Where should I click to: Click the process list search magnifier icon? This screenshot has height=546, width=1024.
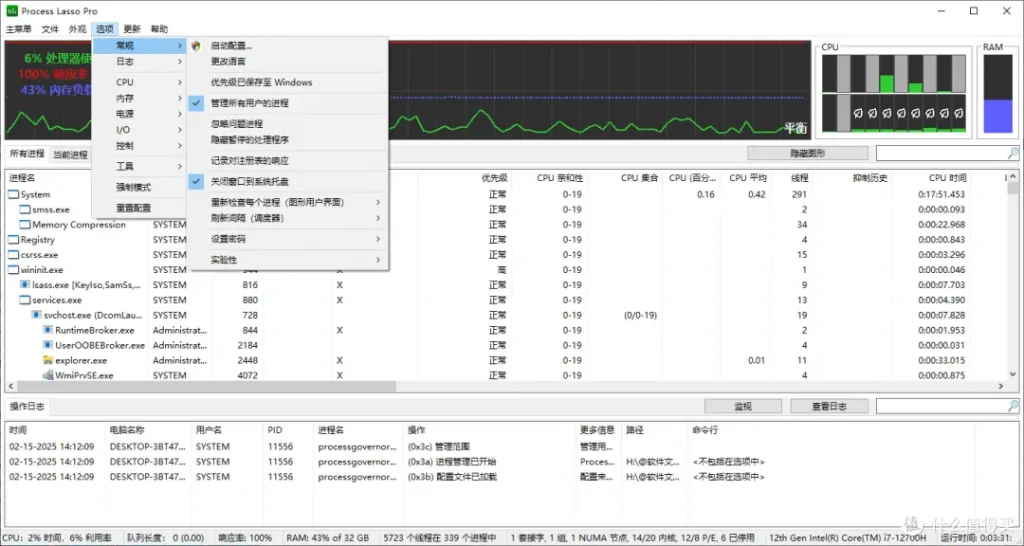point(1013,153)
